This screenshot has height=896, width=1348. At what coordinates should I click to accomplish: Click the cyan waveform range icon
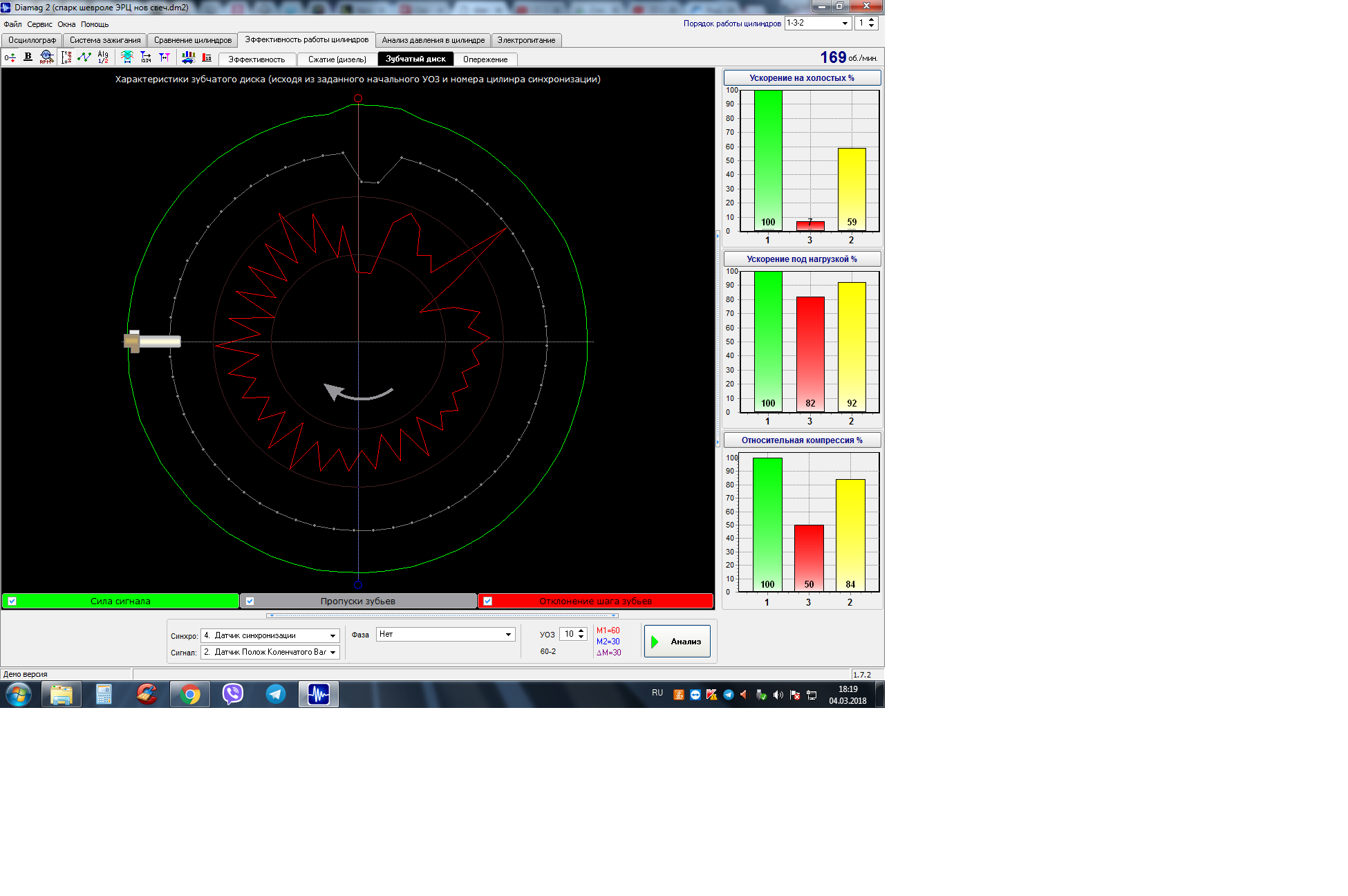tap(127, 57)
